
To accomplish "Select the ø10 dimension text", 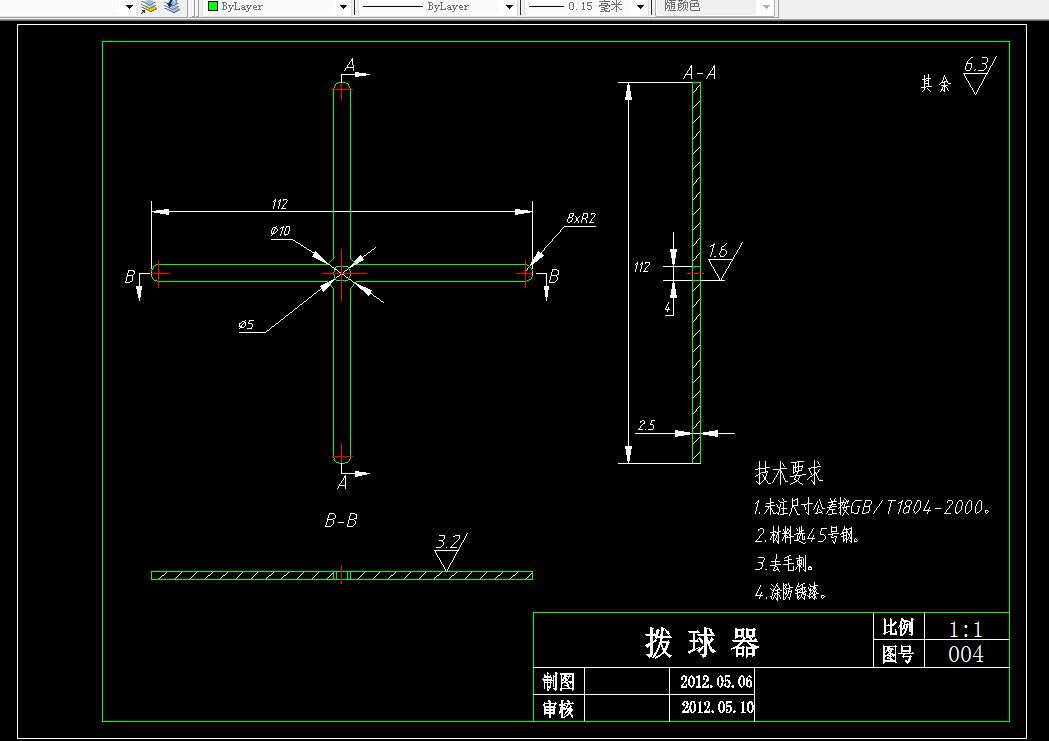I will click(281, 231).
